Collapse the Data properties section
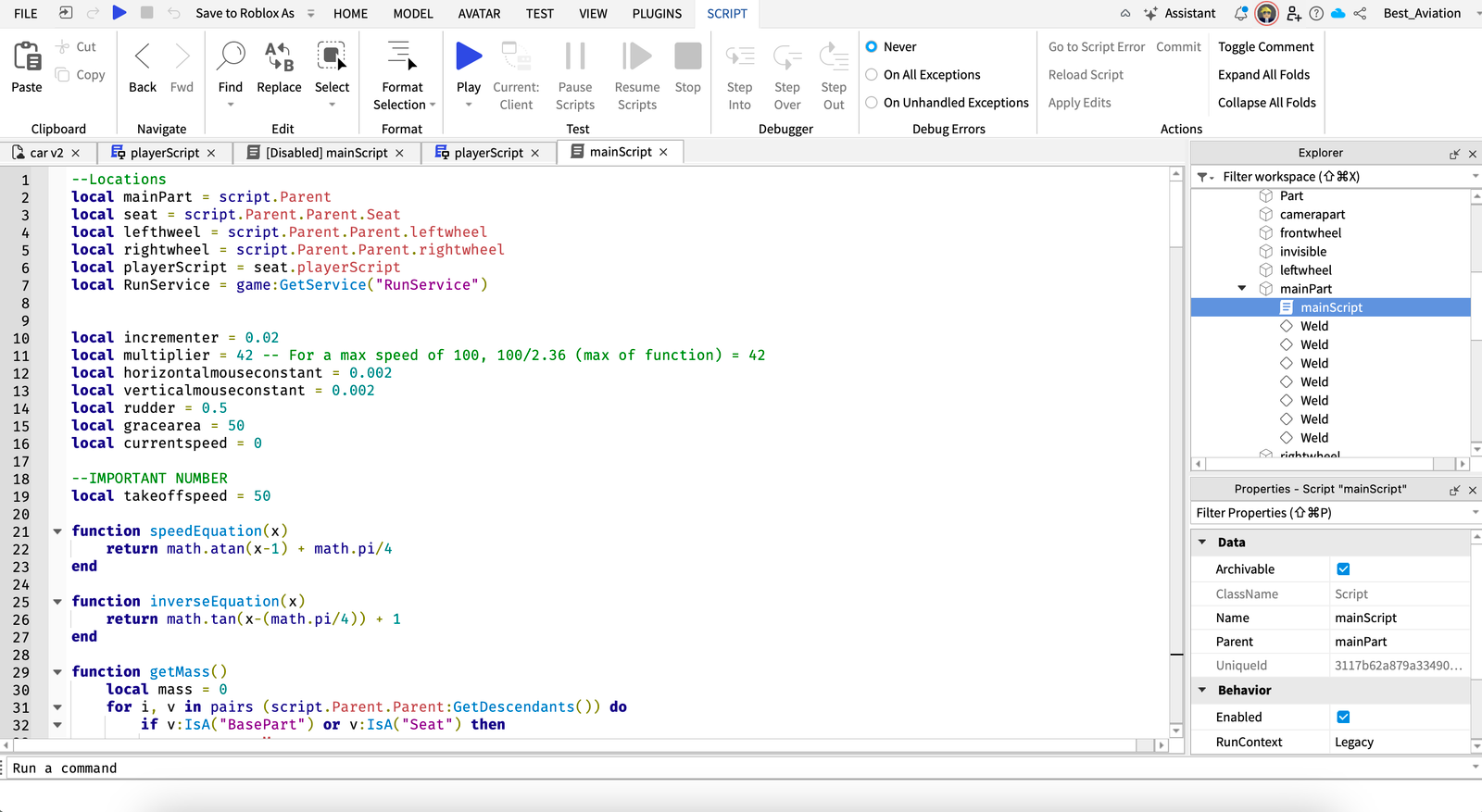The width and height of the screenshot is (1482, 812). pyautogui.click(x=1202, y=543)
